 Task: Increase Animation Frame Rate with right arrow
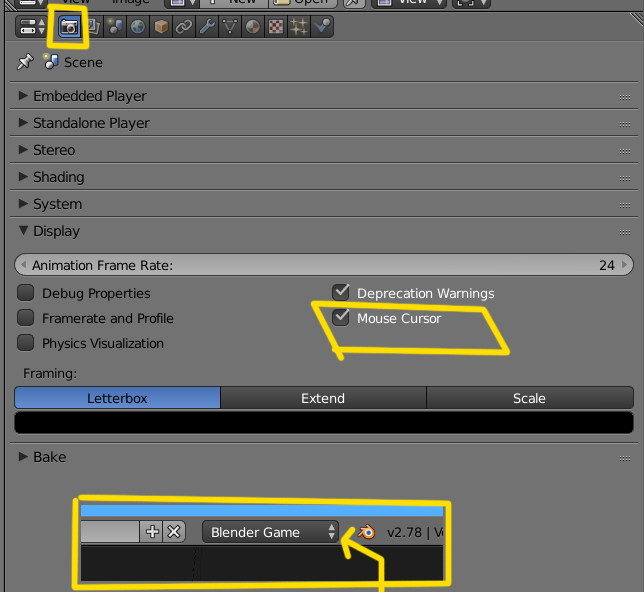click(625, 265)
